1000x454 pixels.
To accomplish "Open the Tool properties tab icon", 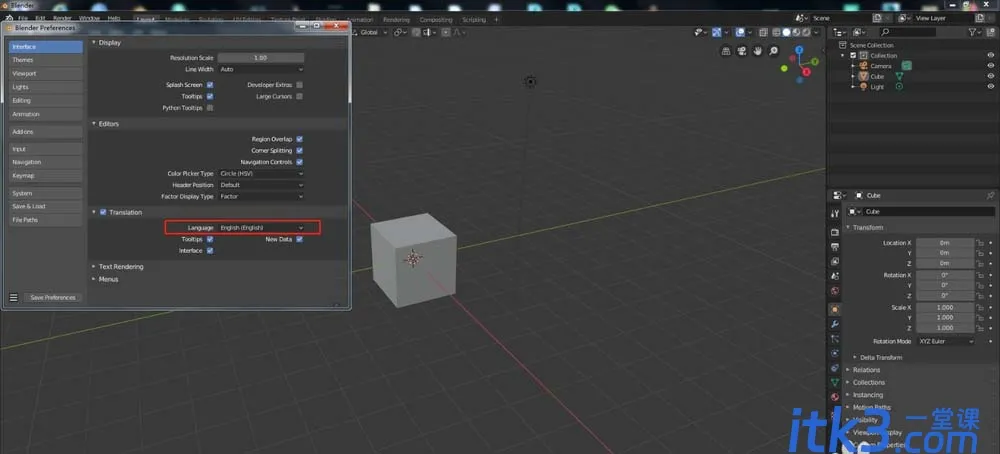I will (835, 214).
